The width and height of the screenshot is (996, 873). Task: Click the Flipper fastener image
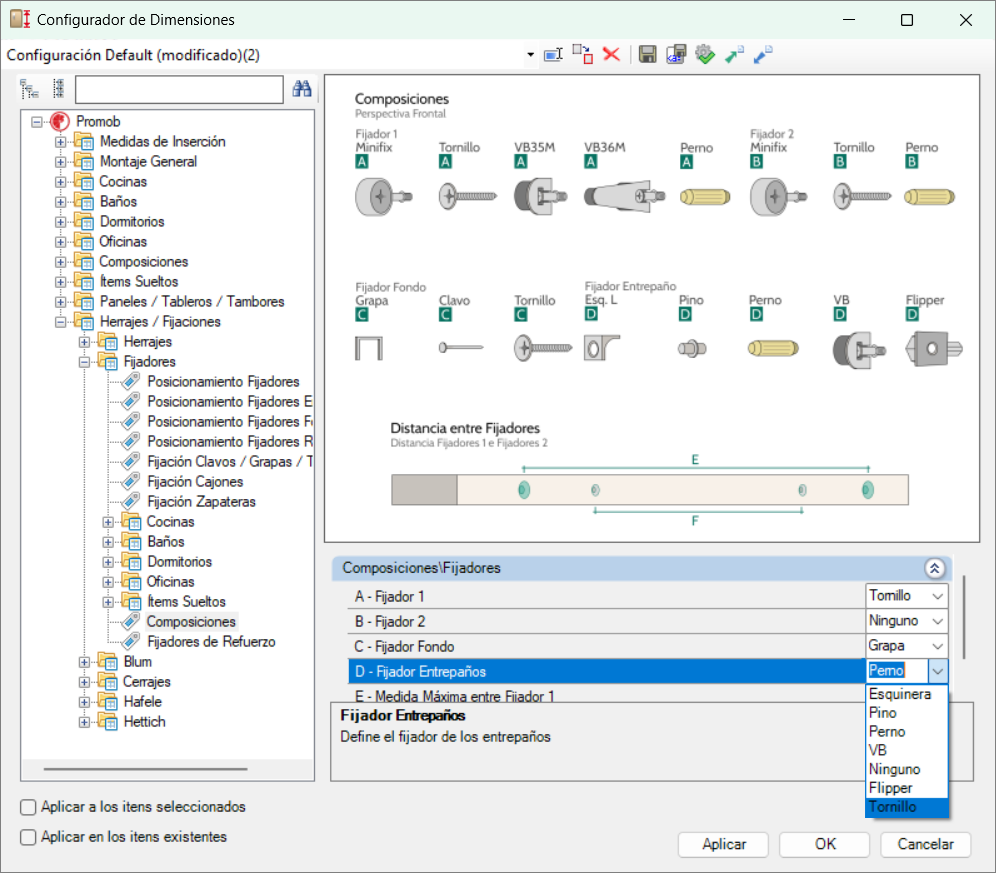pyautogui.click(x=934, y=348)
